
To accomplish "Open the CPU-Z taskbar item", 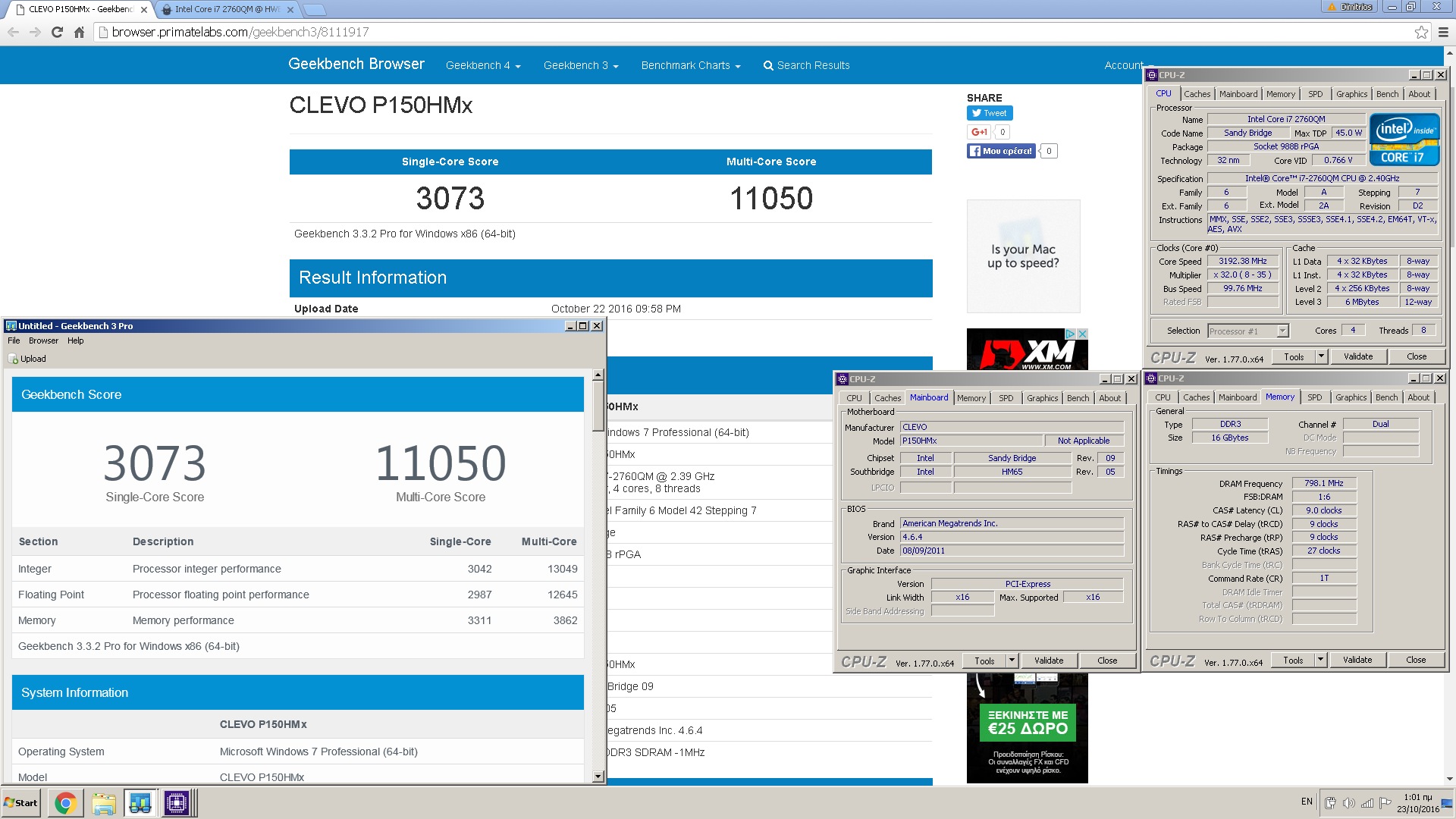I will 177,803.
